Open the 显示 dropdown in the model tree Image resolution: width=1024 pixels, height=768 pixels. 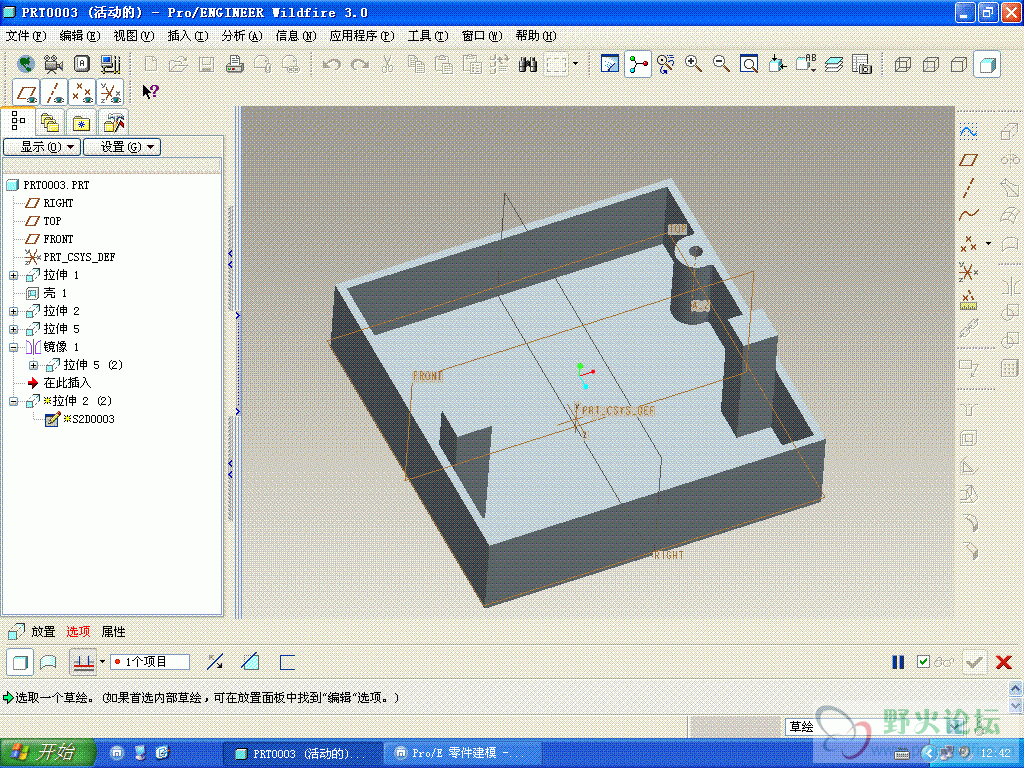pos(42,147)
